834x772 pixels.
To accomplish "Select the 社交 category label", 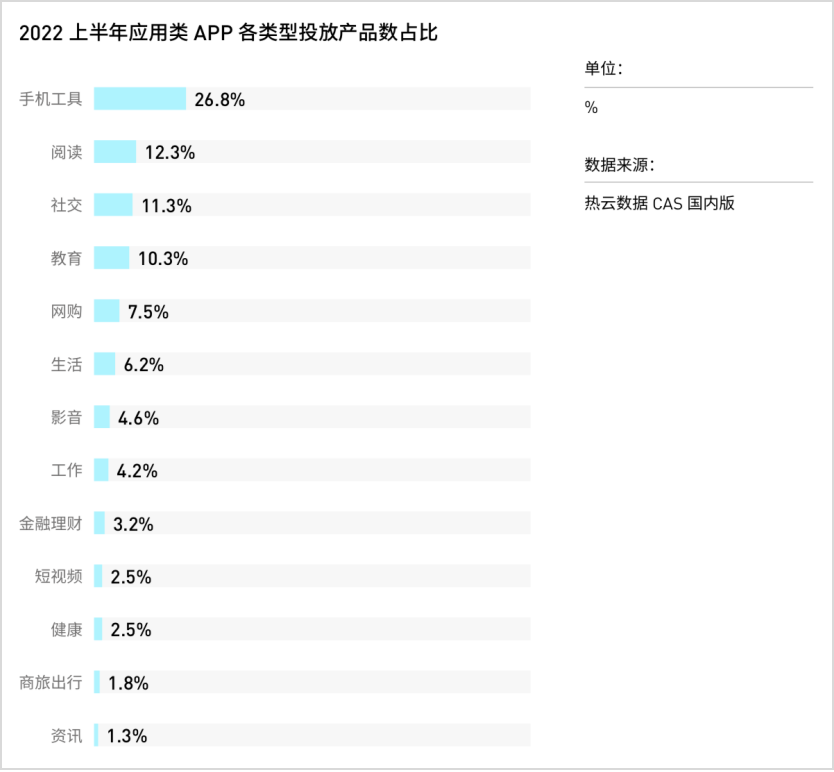I will click(67, 205).
